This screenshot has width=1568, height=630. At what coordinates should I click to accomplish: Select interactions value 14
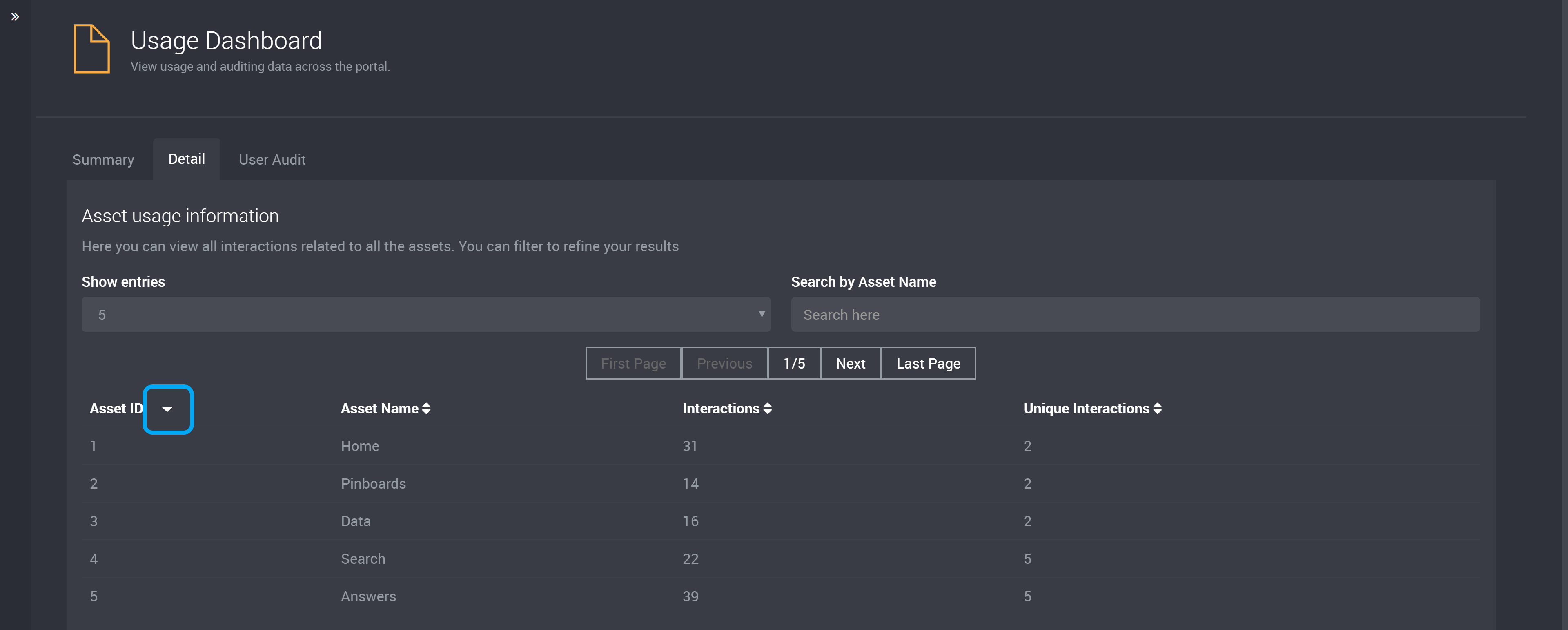[690, 484]
